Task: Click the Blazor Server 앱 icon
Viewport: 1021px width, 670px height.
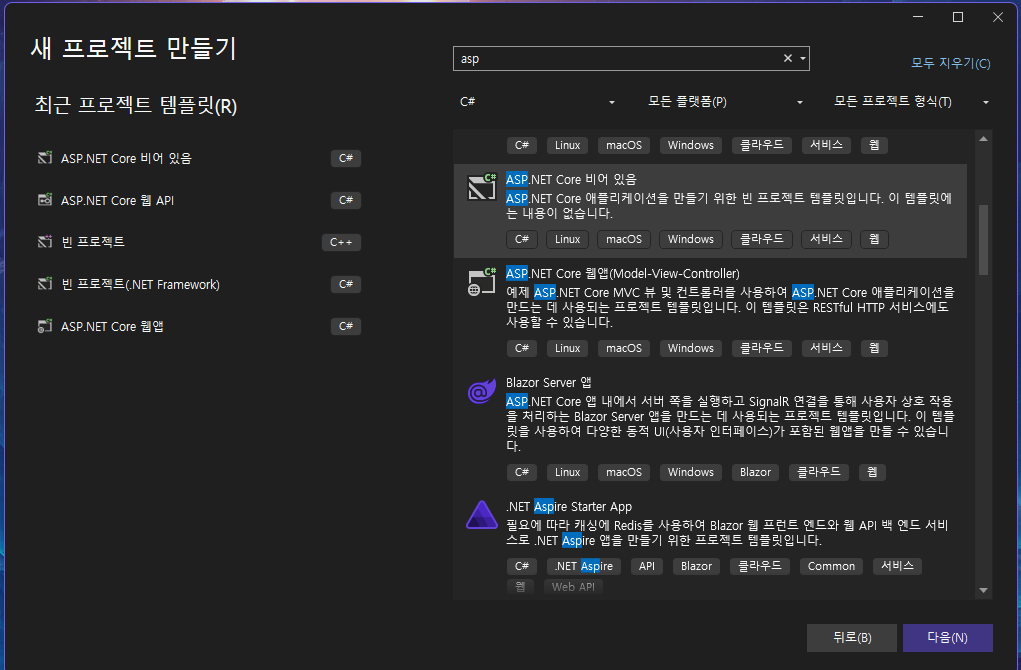Action: [x=482, y=391]
